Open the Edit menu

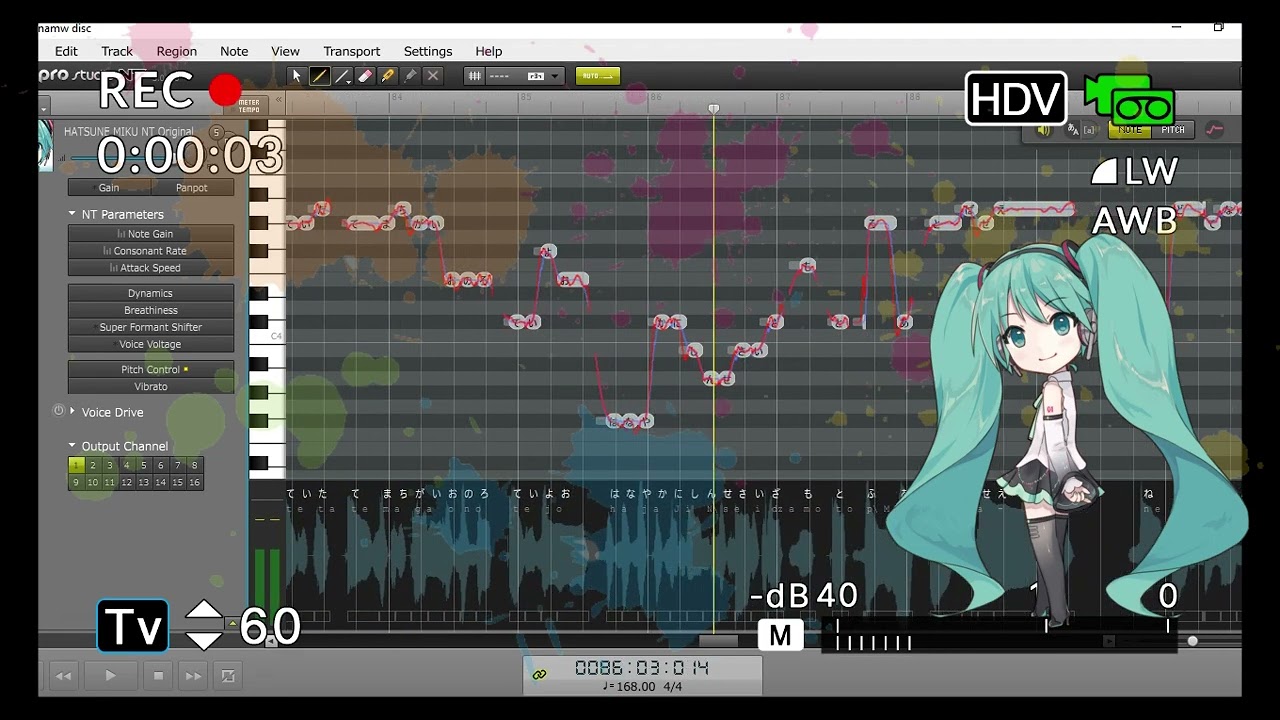click(x=66, y=51)
